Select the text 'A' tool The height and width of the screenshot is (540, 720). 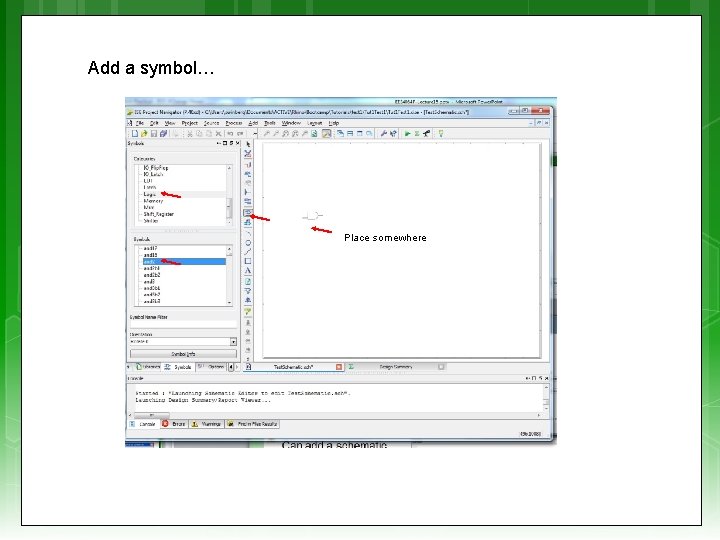[x=248, y=270]
